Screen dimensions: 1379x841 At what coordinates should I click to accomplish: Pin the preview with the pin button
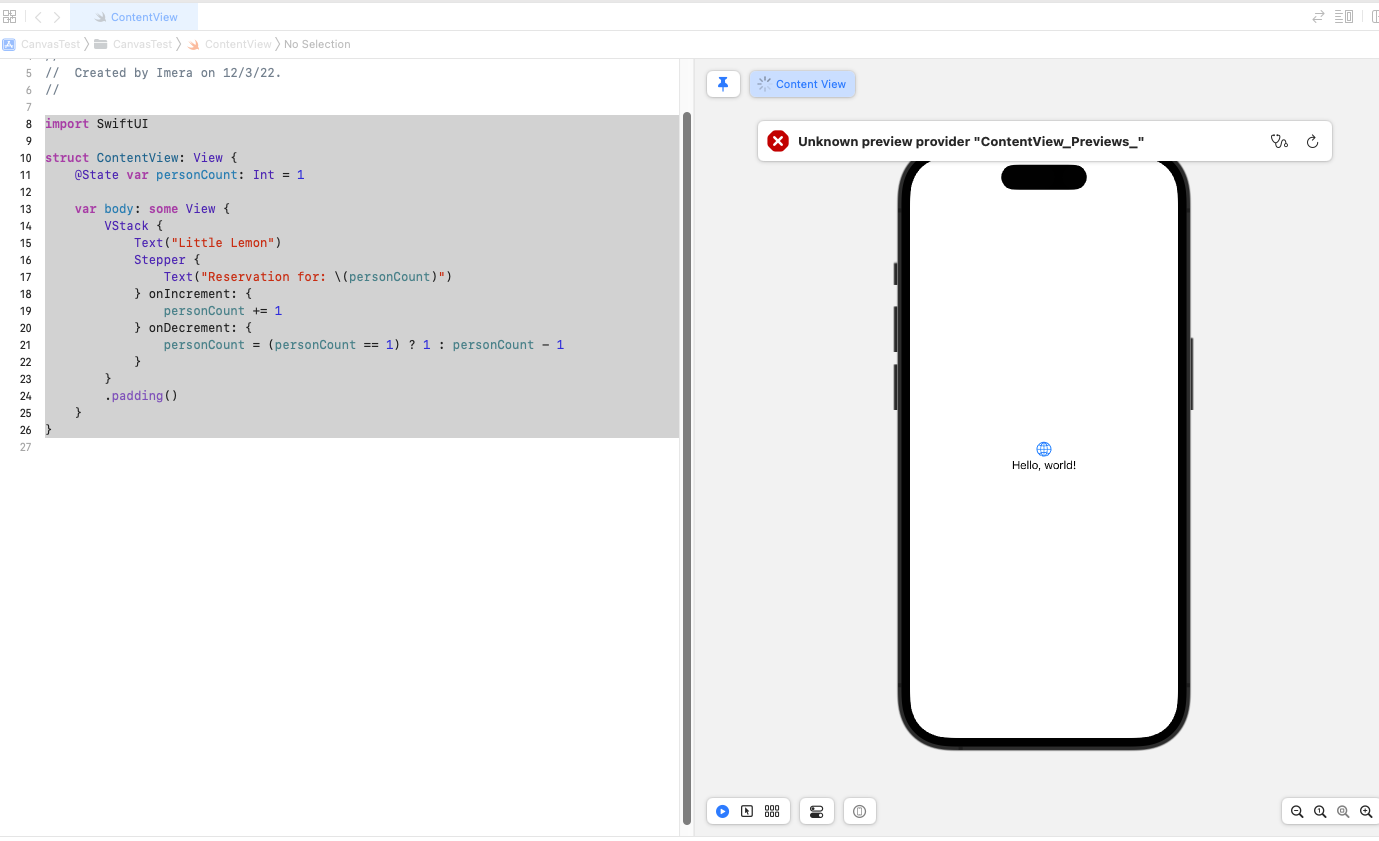pos(723,84)
